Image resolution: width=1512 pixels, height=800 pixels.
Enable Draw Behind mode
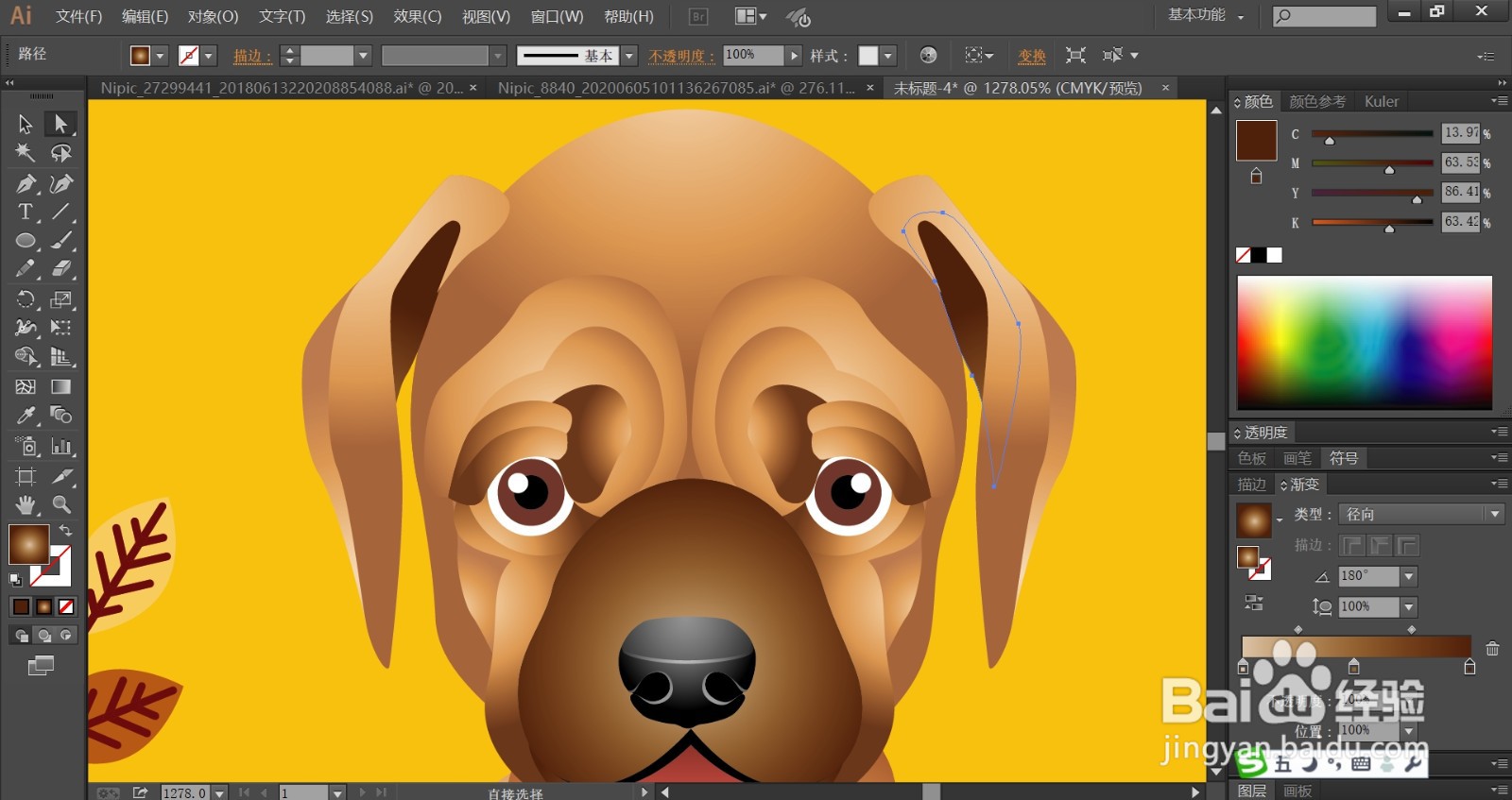point(43,636)
